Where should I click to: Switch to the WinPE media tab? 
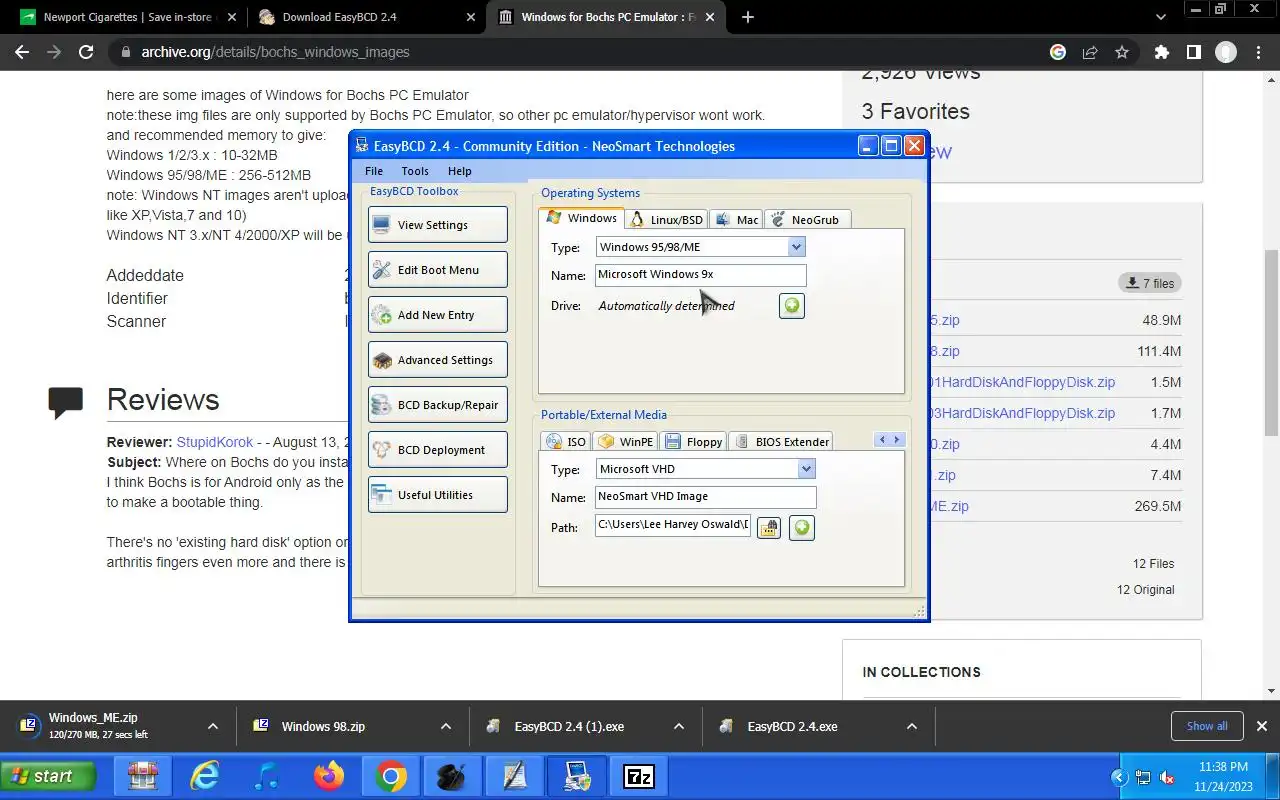[x=626, y=441]
